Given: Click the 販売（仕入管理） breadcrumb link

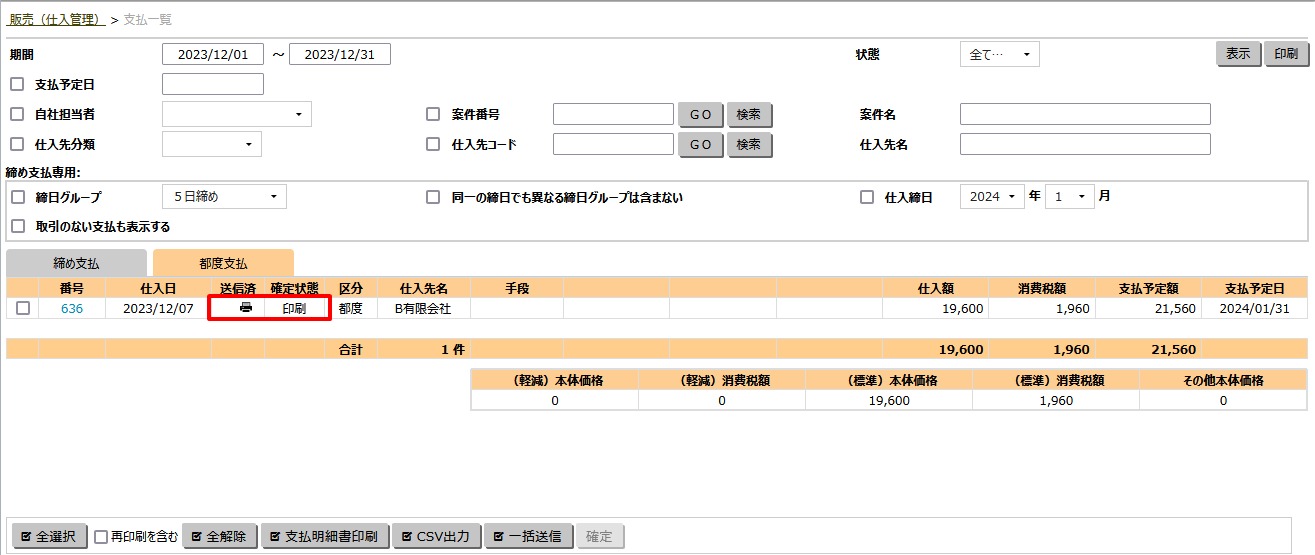Looking at the screenshot, I should 57,19.
